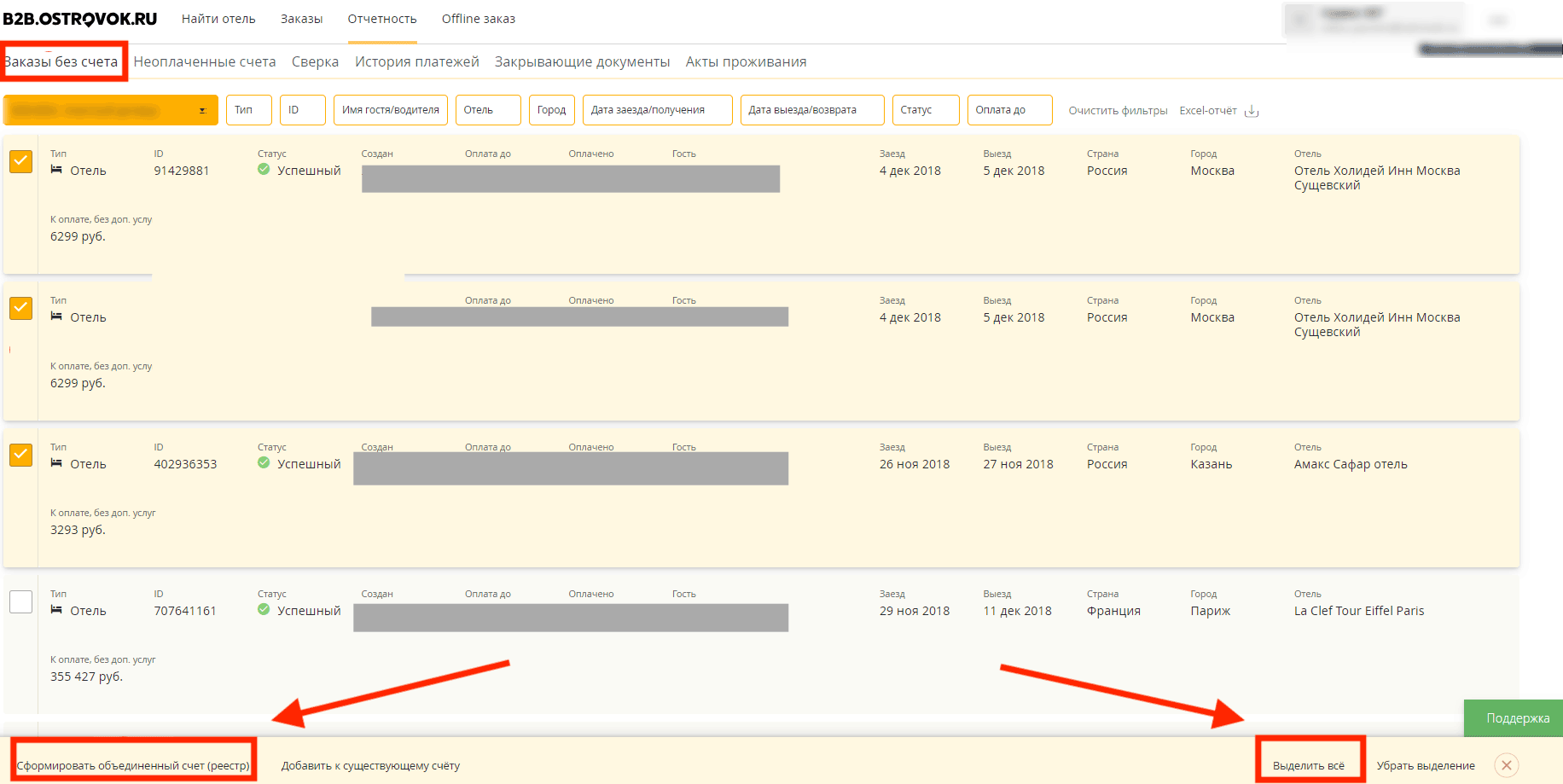Screen dimensions: 1563x784
Task: Open the Дата заезда/получения filter
Action: pyautogui.click(x=658, y=110)
